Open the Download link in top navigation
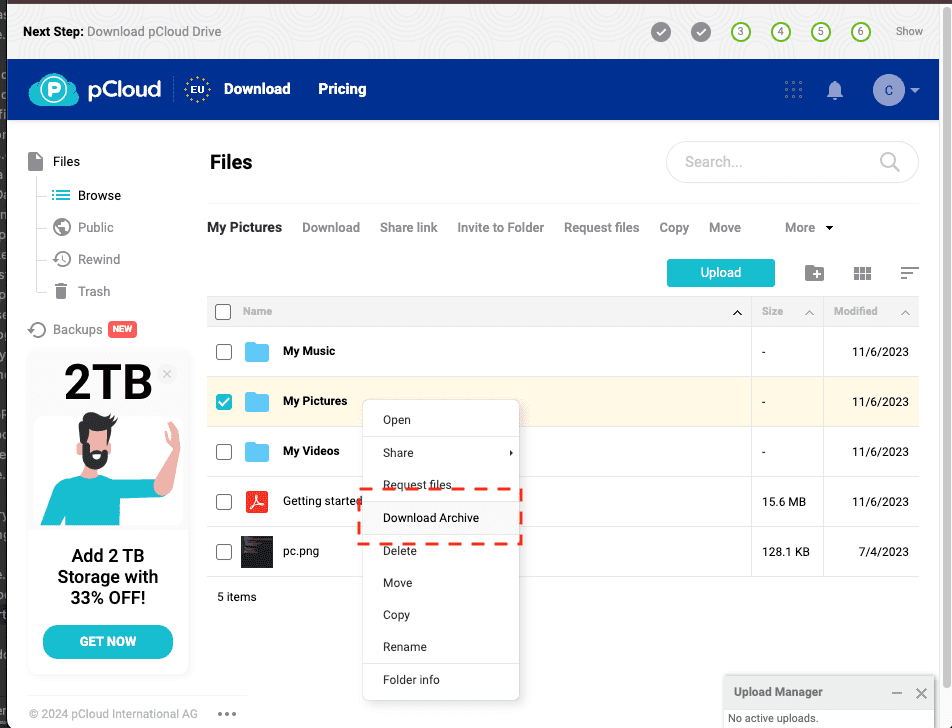 click(x=257, y=89)
